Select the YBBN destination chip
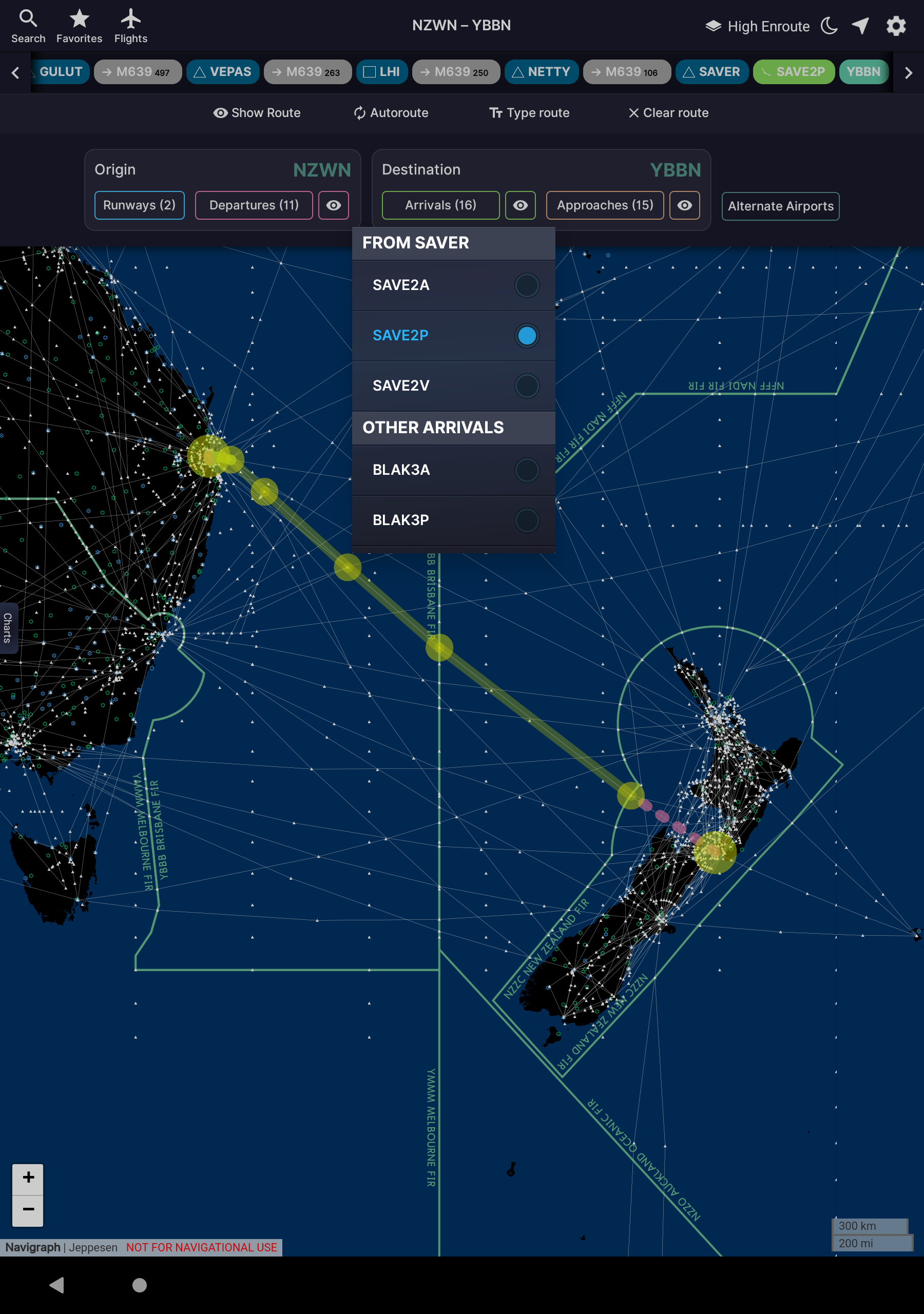This screenshot has width=924, height=1314. 863,72
